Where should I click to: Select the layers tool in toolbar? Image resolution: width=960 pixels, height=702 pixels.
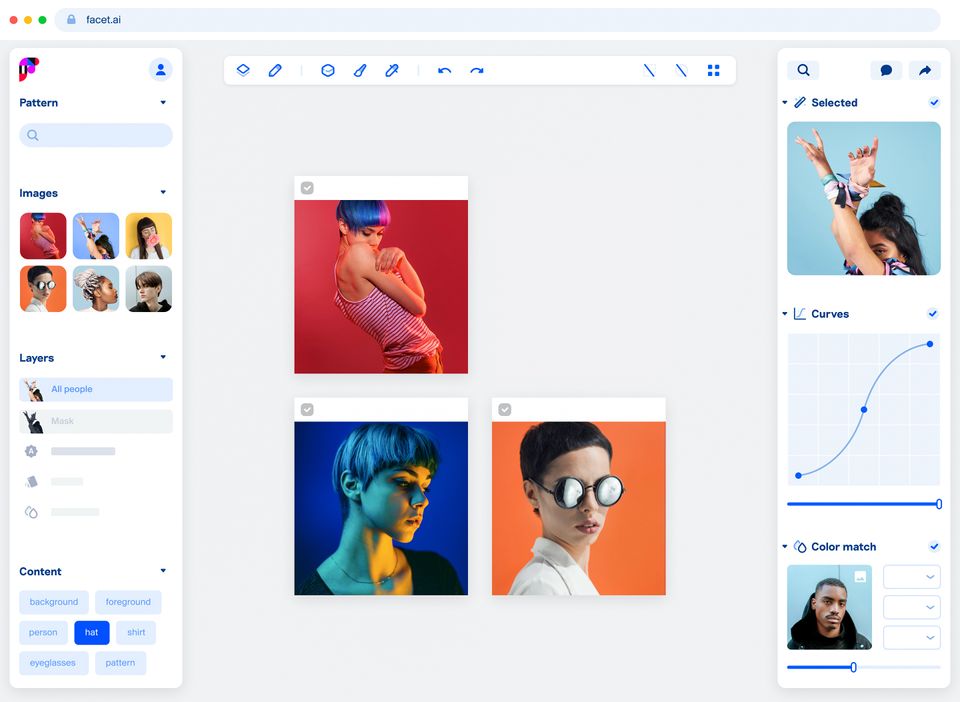click(x=243, y=70)
